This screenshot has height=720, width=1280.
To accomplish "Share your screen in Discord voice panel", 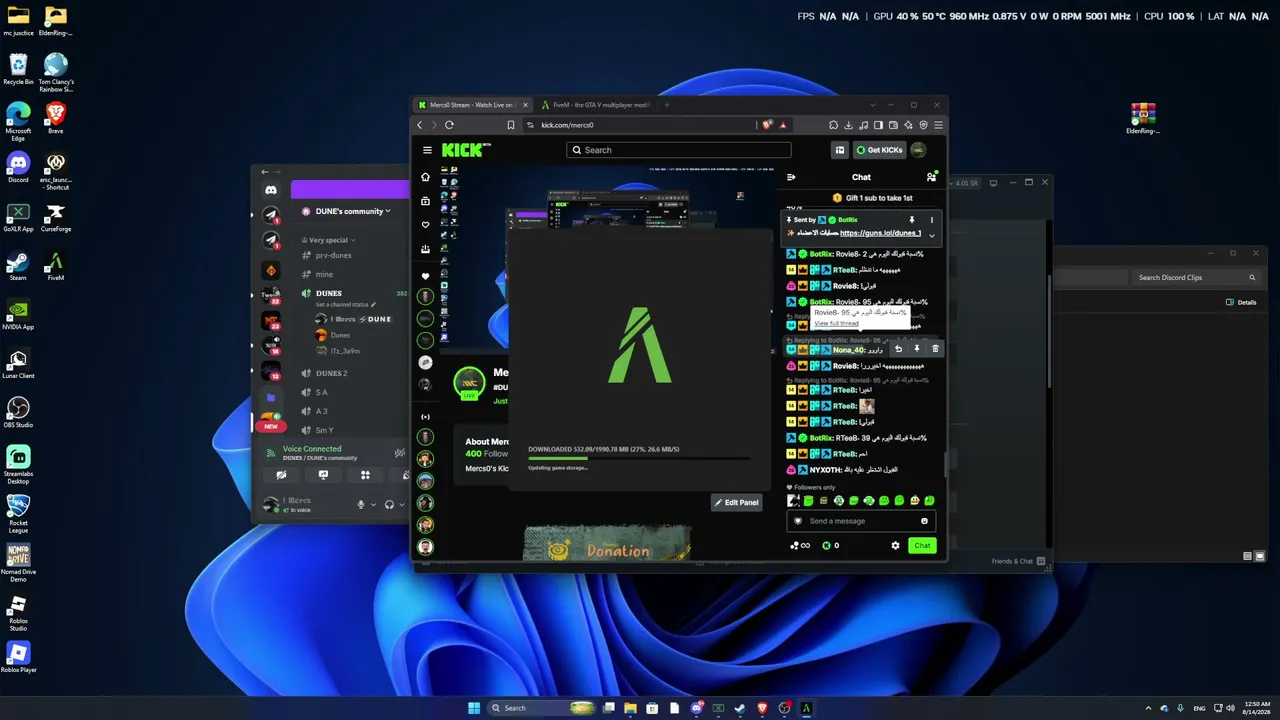I will click(x=323, y=475).
